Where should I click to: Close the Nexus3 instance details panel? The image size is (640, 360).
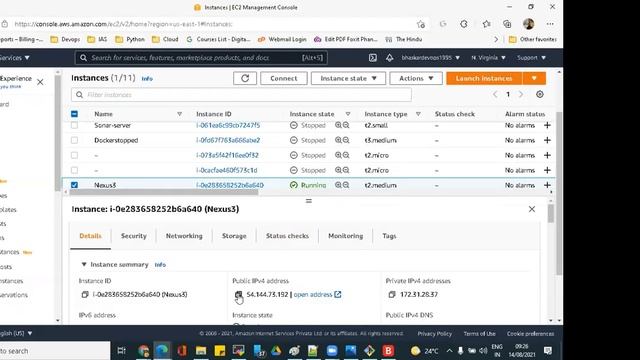pyautogui.click(x=531, y=209)
